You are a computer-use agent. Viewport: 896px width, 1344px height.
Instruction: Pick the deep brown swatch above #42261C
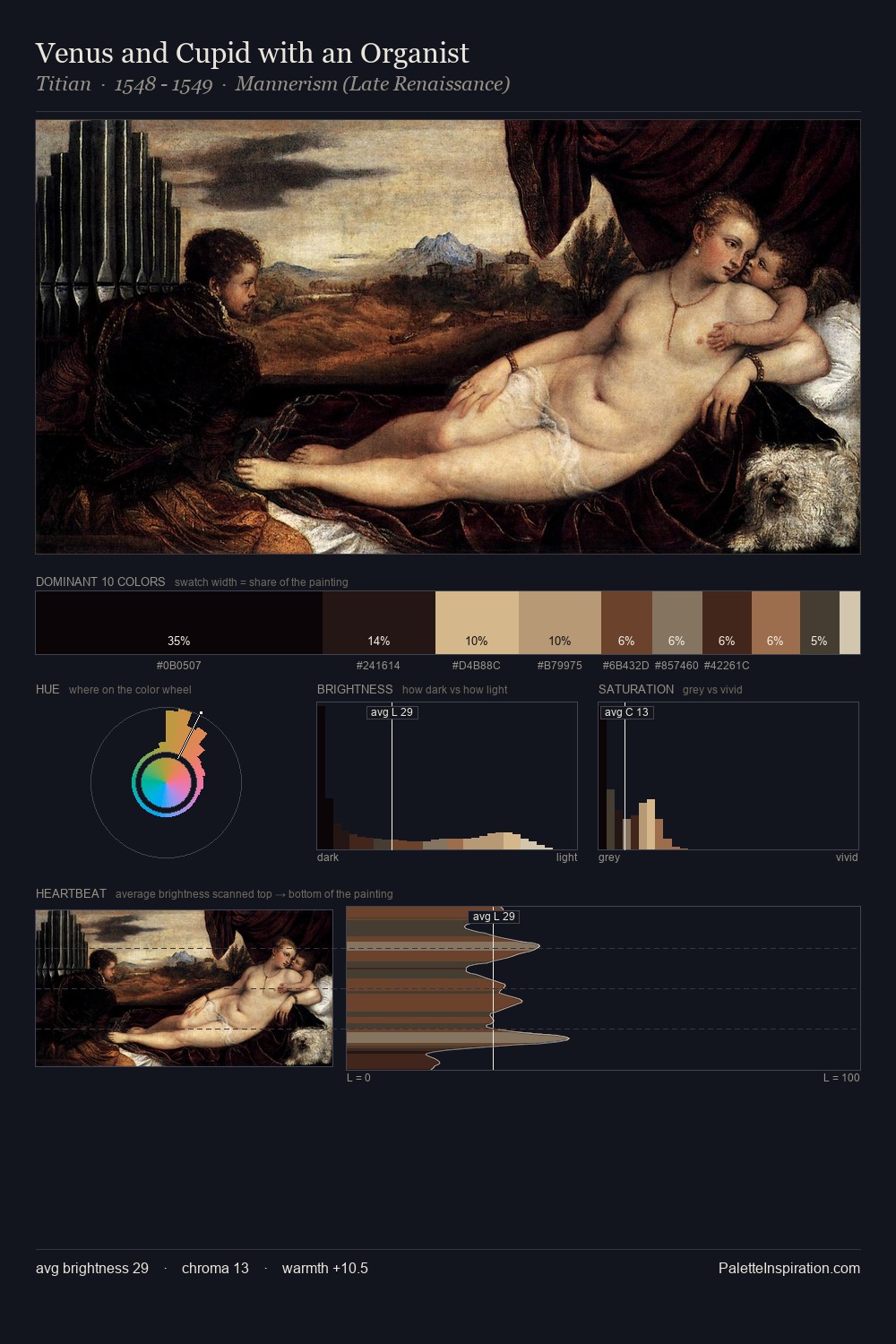727,623
